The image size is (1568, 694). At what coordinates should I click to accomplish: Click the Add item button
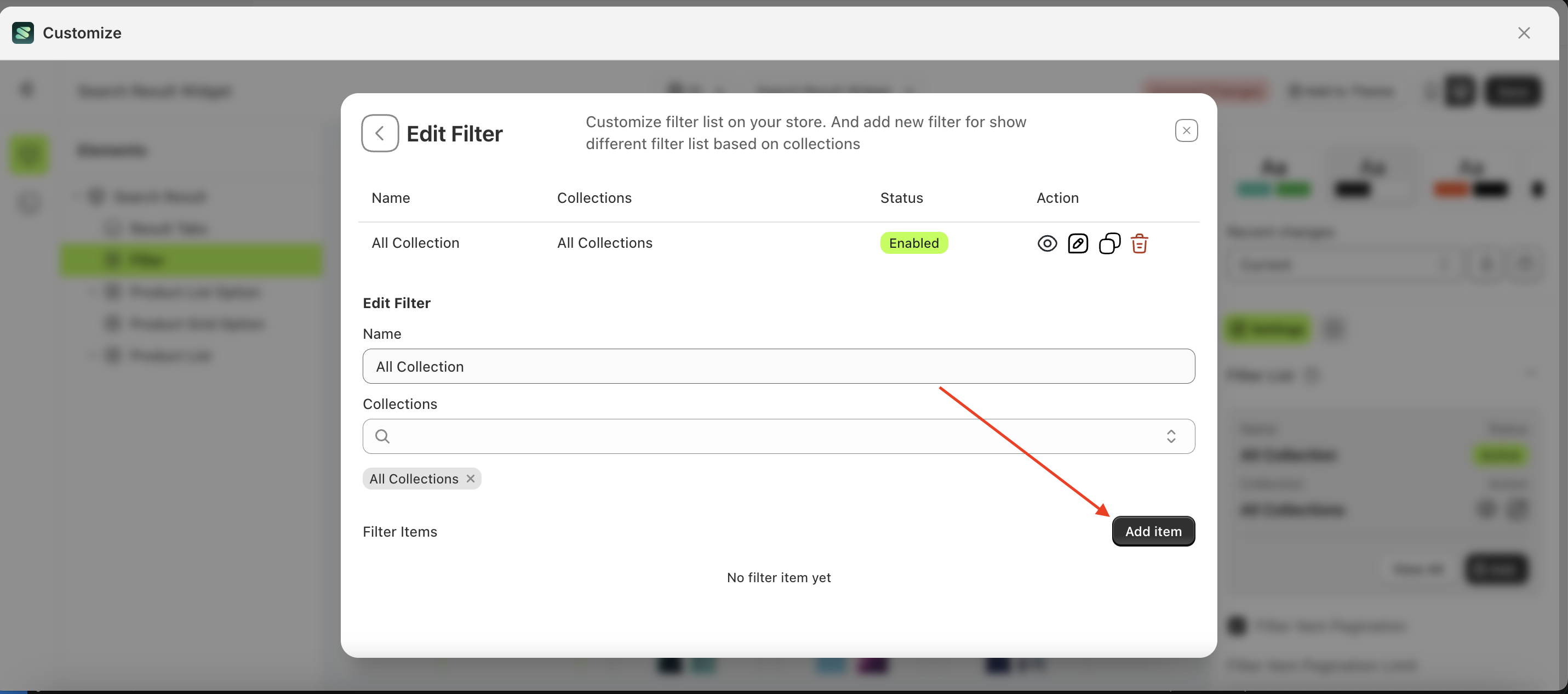coord(1153,531)
